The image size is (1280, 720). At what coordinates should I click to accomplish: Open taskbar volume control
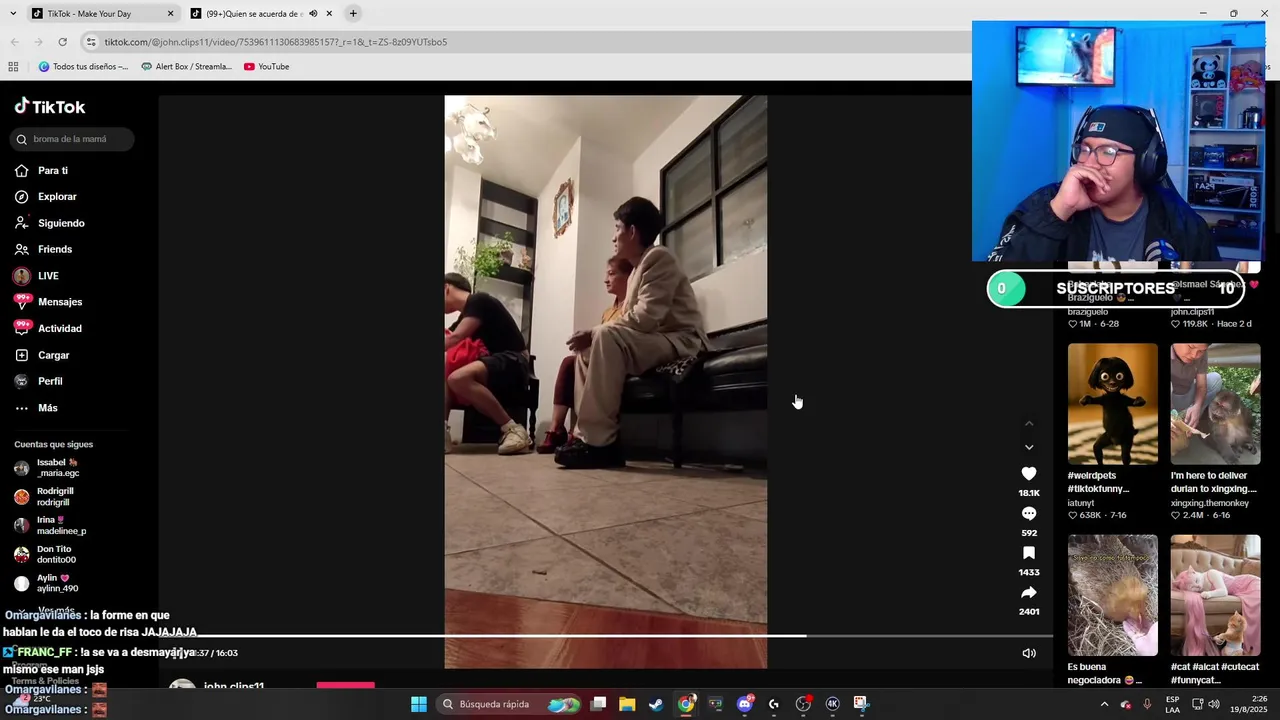tap(1214, 704)
